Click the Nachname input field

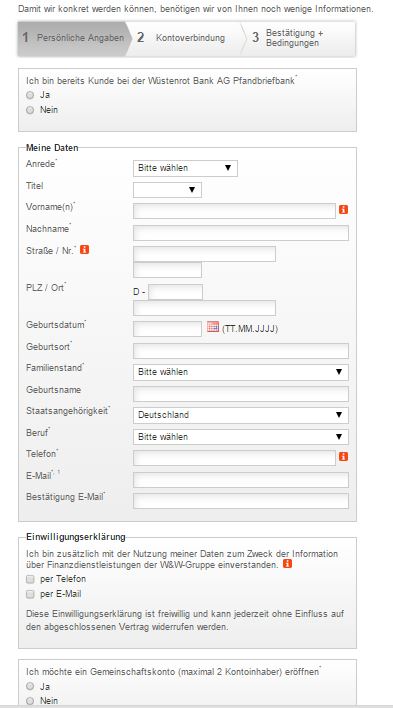[x=241, y=233]
